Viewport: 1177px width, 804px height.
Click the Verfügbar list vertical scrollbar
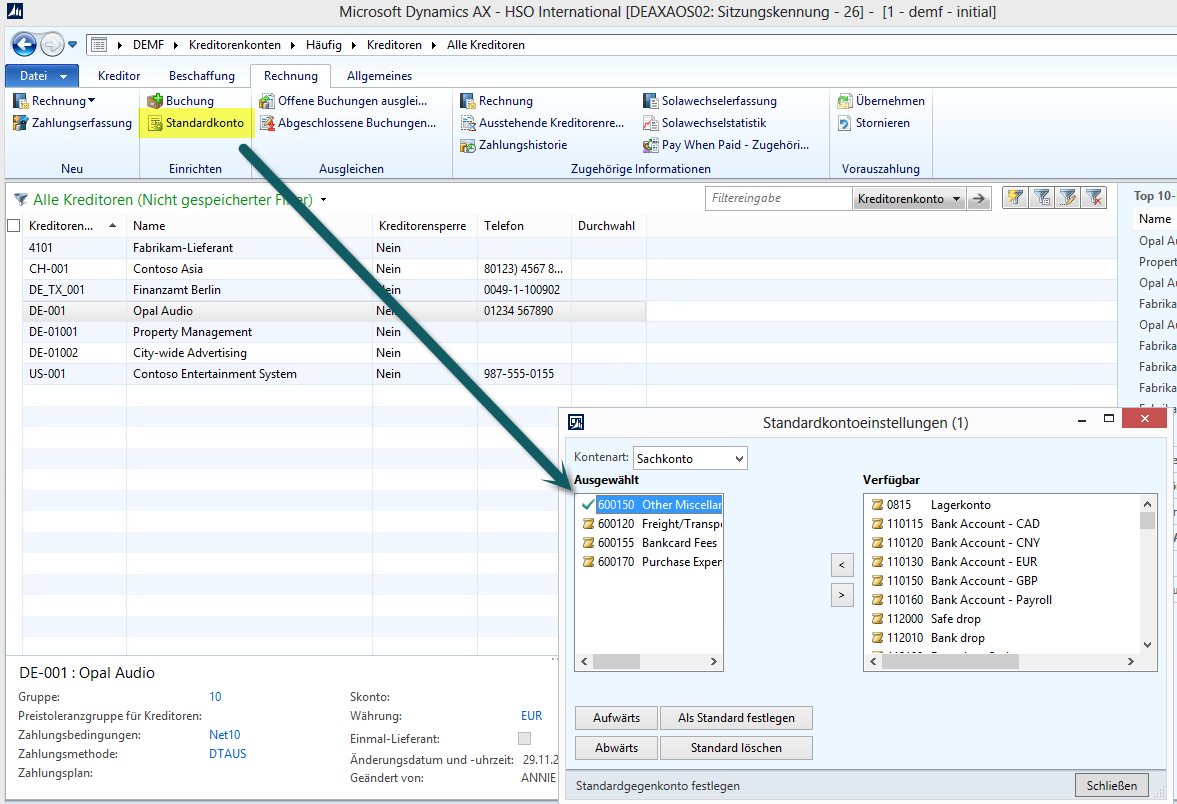pos(1148,580)
